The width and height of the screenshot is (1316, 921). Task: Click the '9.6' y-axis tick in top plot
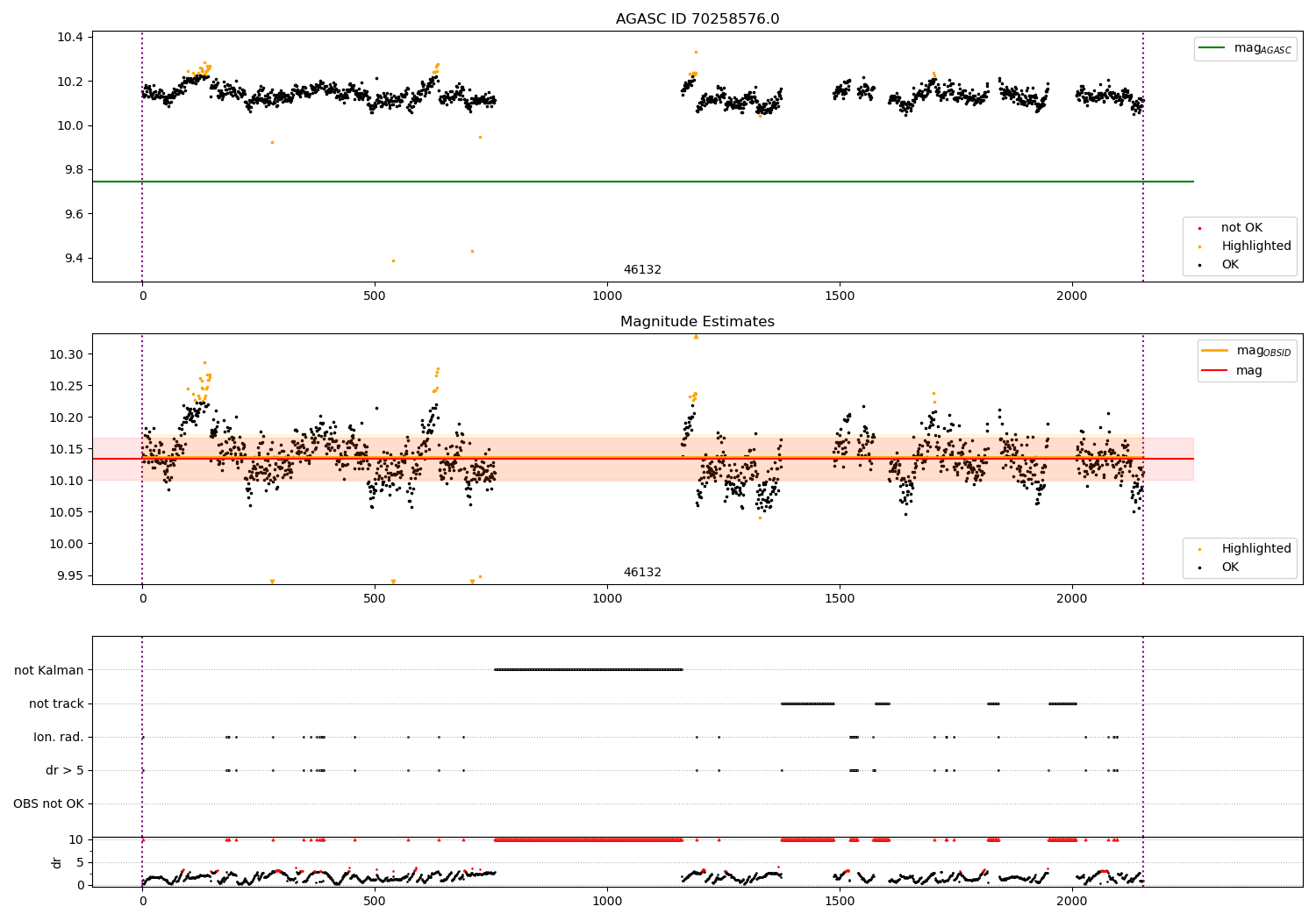click(x=74, y=215)
